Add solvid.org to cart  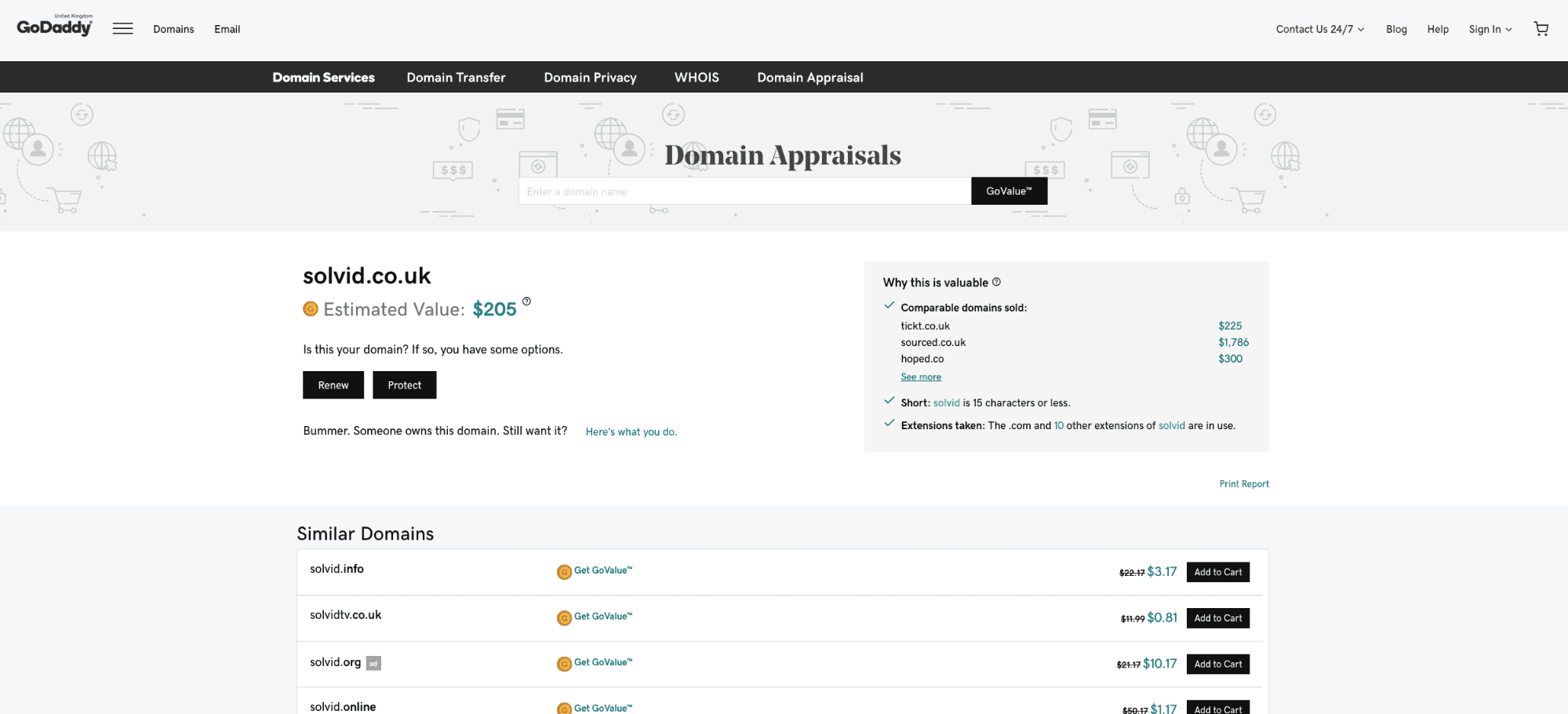tap(1218, 664)
